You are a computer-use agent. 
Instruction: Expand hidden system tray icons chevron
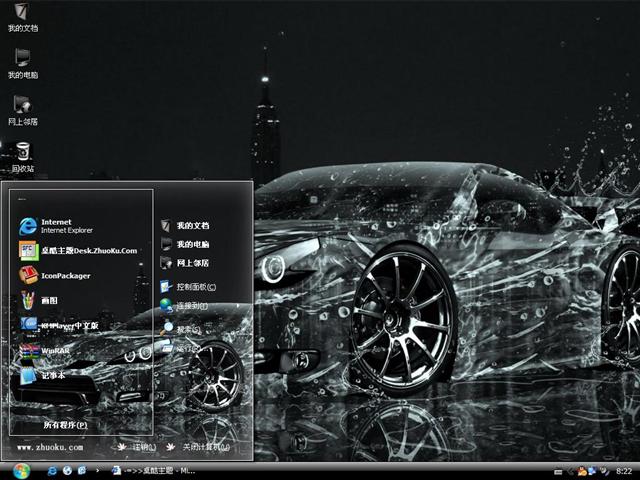570,472
